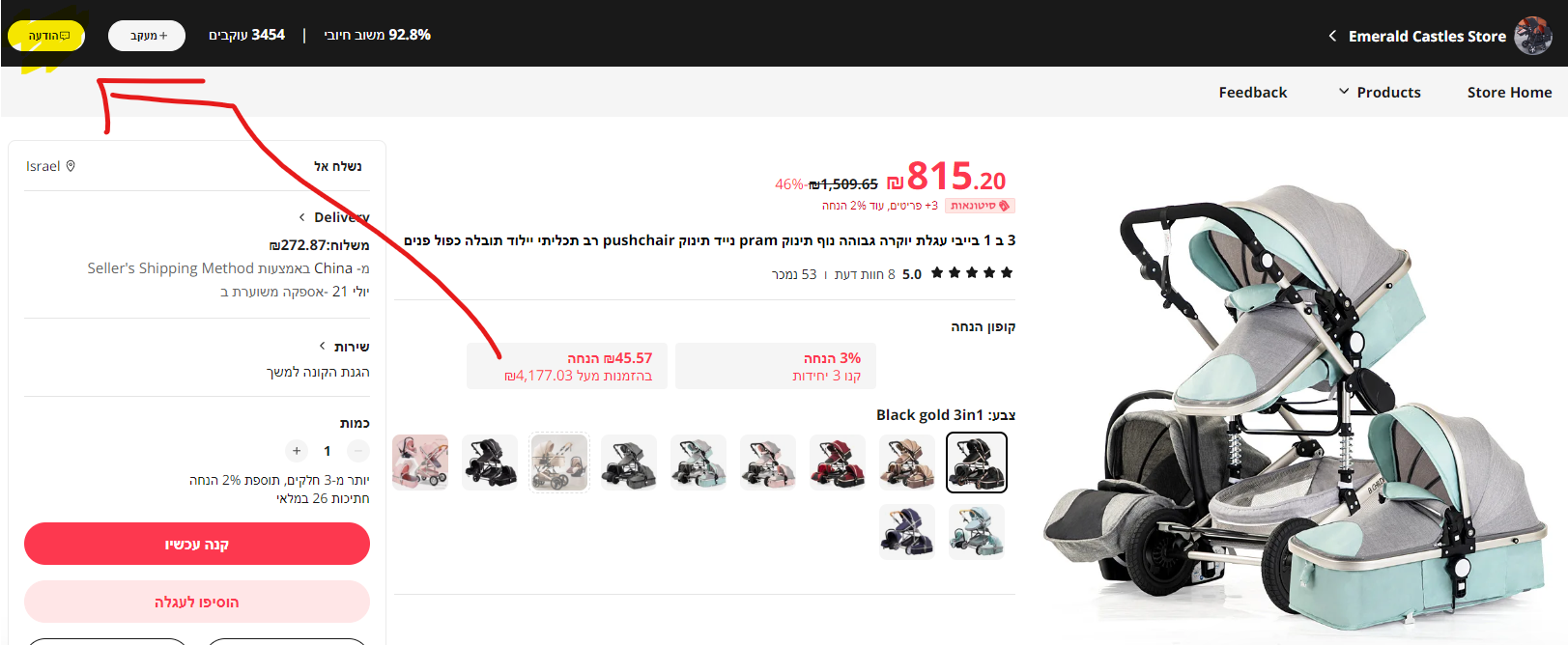Viewport: 1568px width, 645px height.
Task: Expand Delivery options chevron
Action: 302,217
